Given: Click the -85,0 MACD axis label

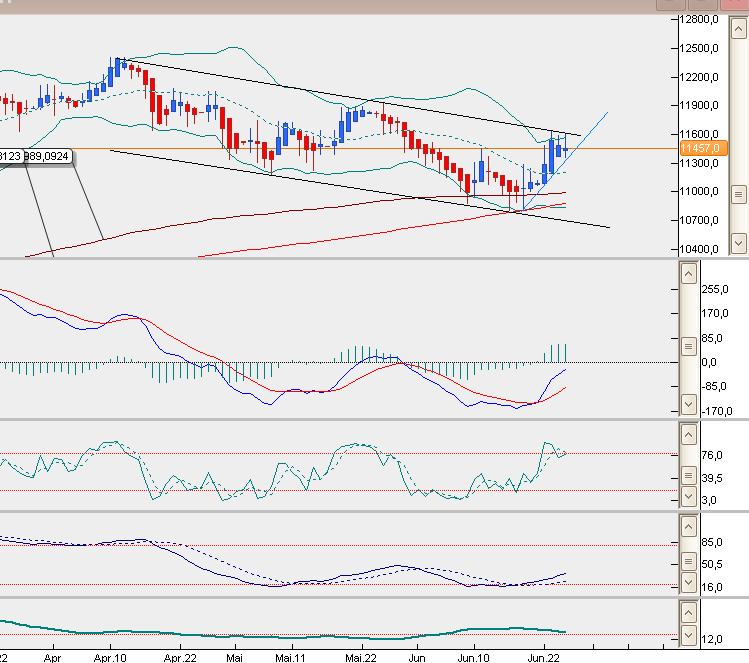Looking at the screenshot, I should (715, 386).
